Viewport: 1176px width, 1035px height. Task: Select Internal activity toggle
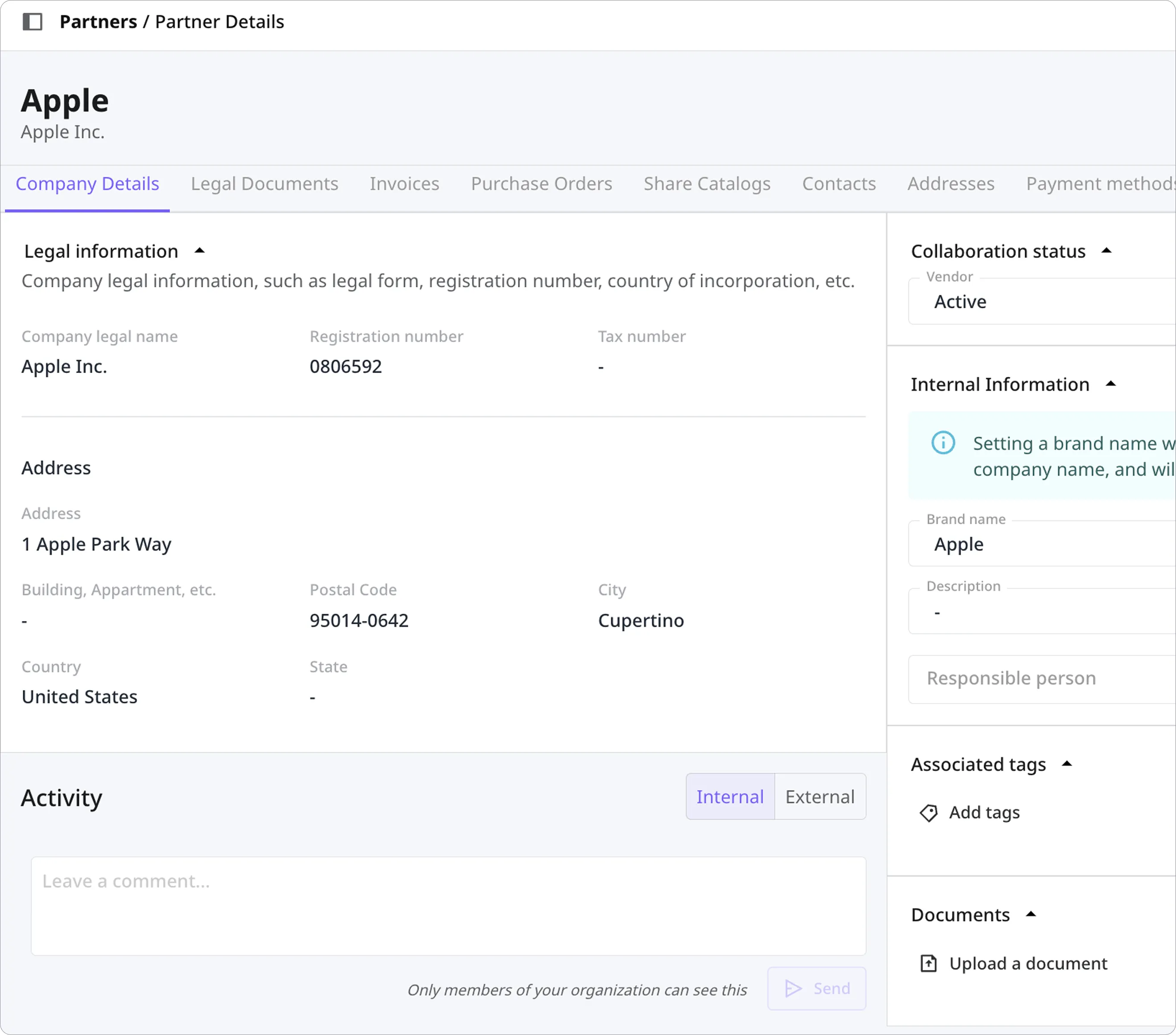pos(730,797)
